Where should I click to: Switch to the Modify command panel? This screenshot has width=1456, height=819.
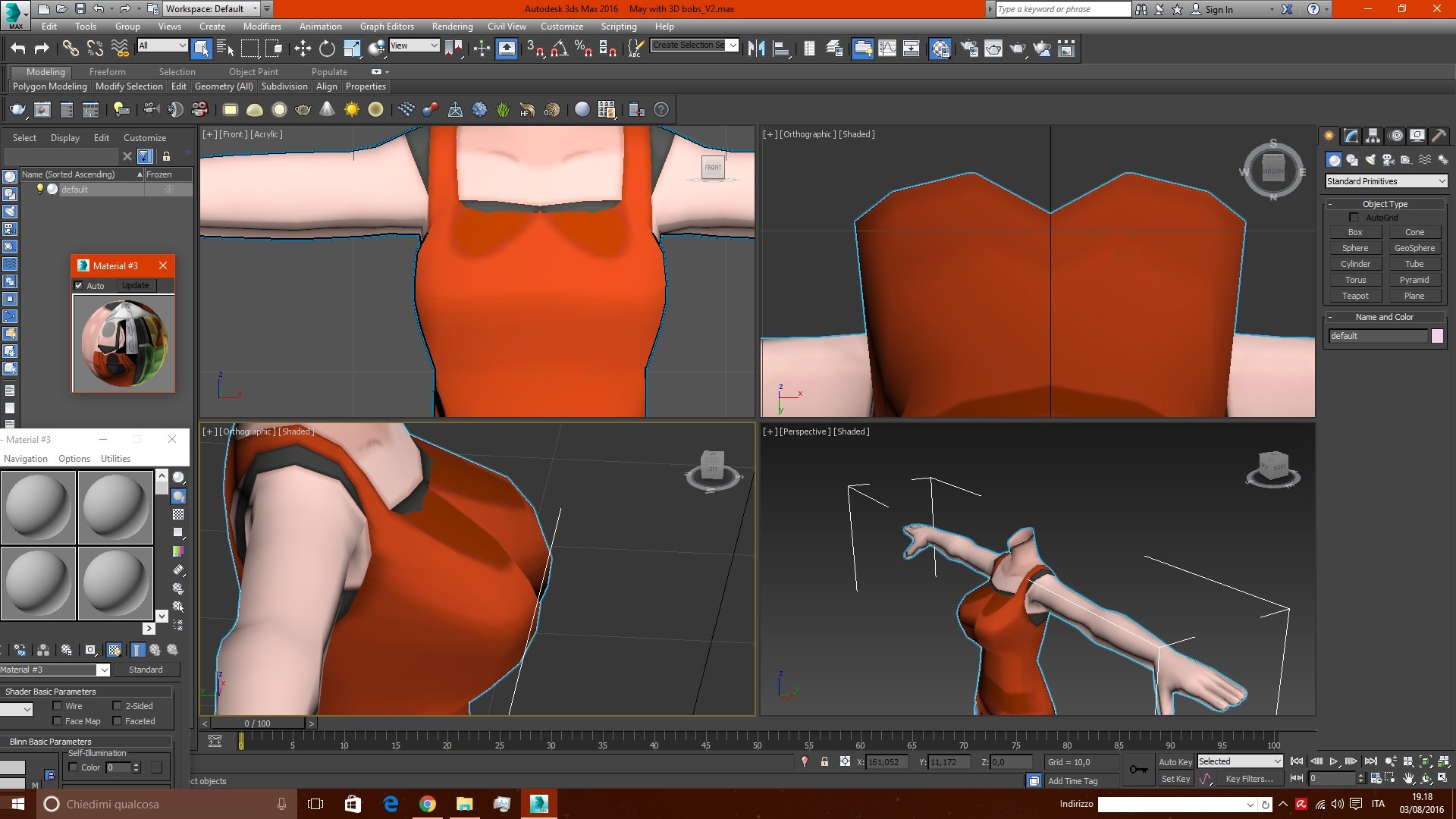[x=1351, y=136]
